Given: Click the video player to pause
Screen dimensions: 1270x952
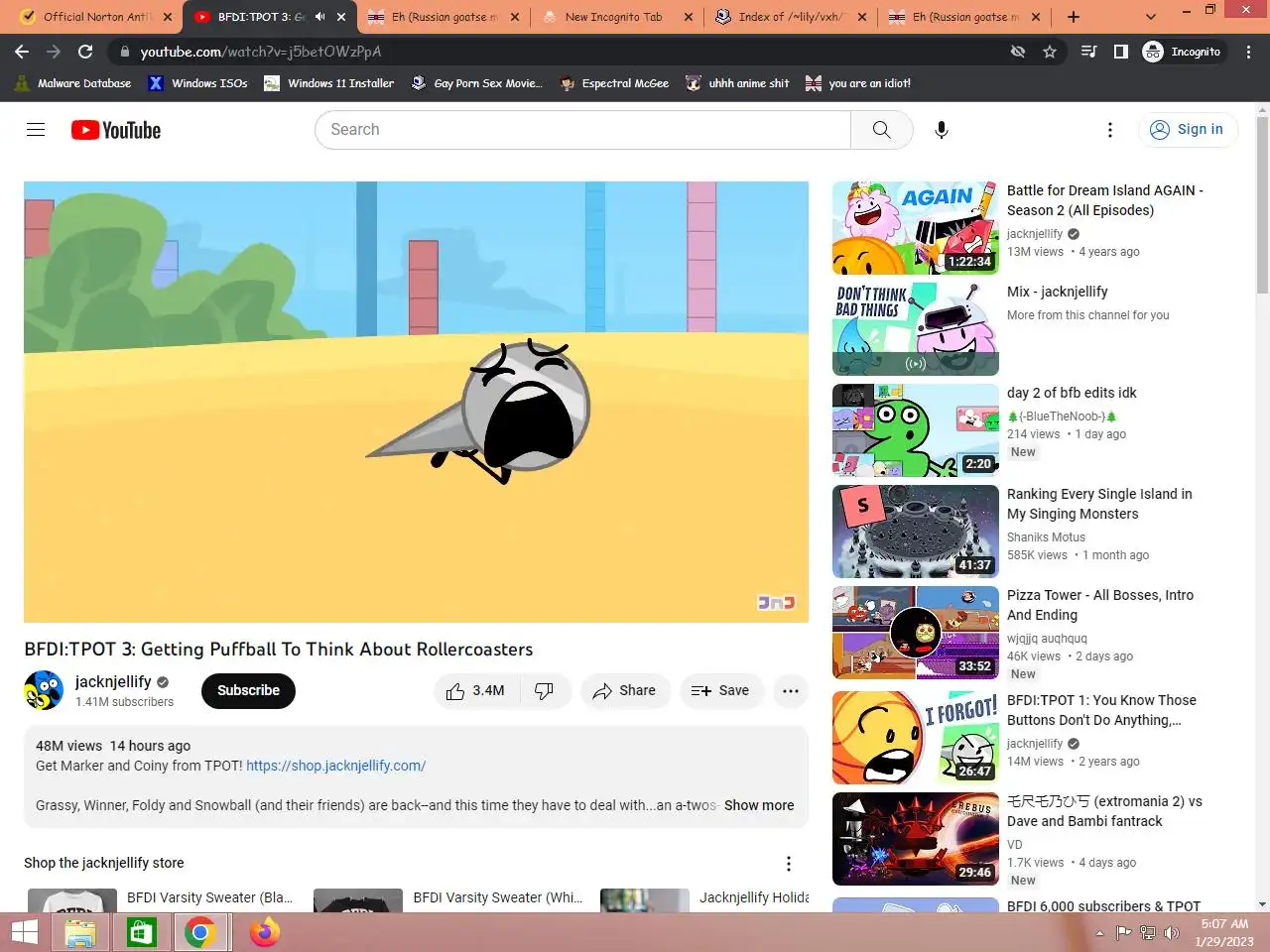Looking at the screenshot, I should pos(416,402).
